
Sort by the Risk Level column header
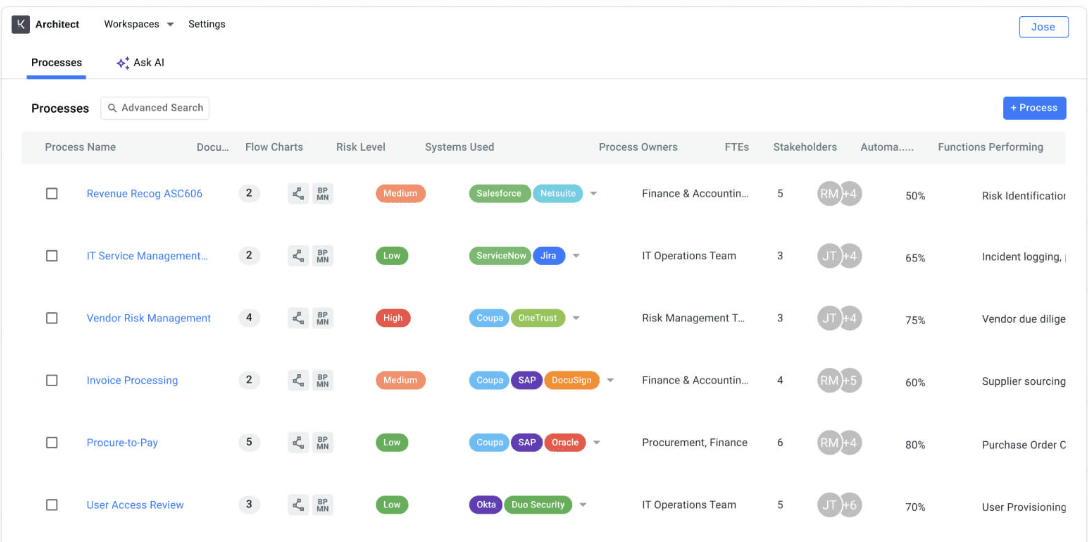tap(361, 147)
